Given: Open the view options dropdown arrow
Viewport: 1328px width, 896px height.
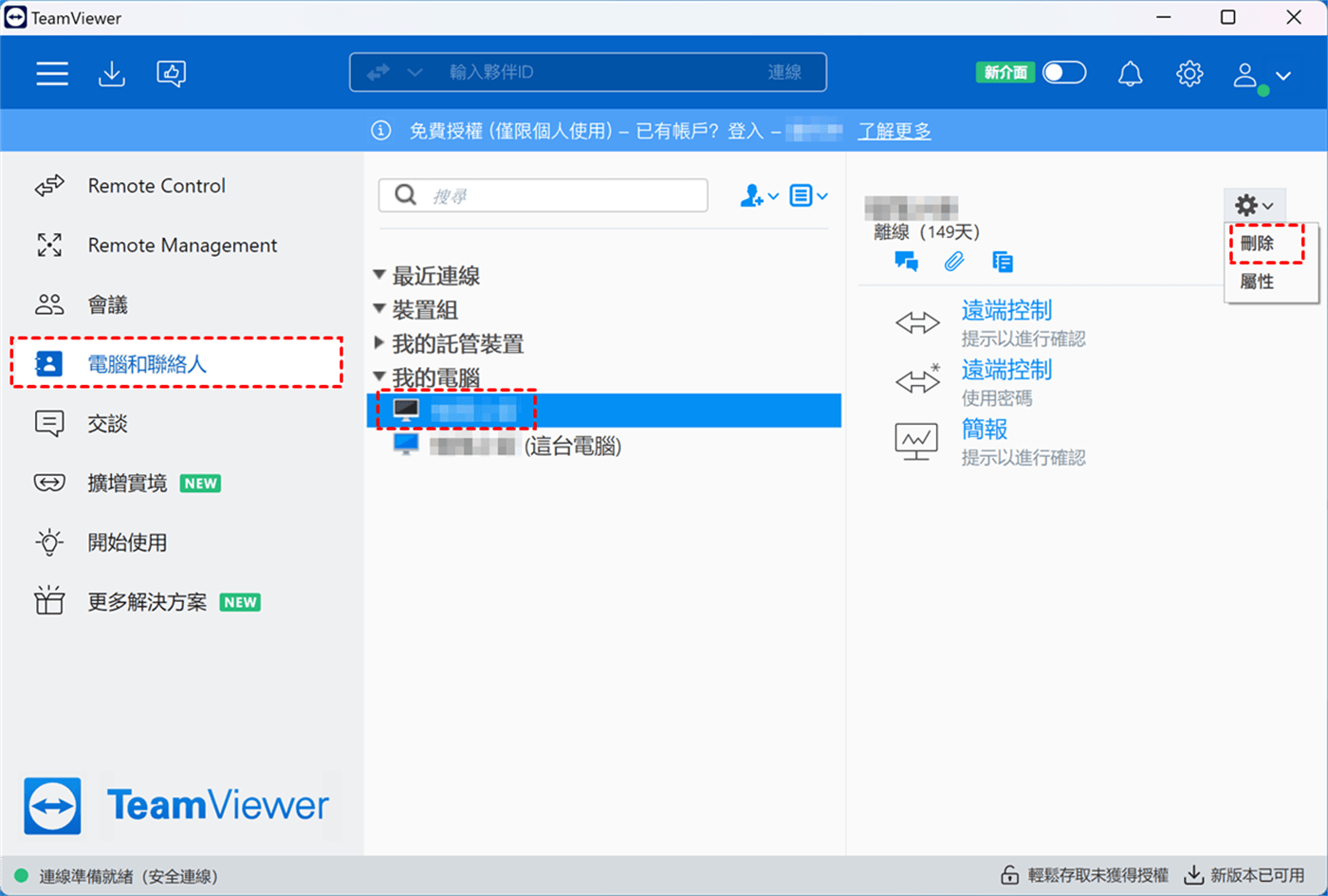Looking at the screenshot, I should pos(822,196).
